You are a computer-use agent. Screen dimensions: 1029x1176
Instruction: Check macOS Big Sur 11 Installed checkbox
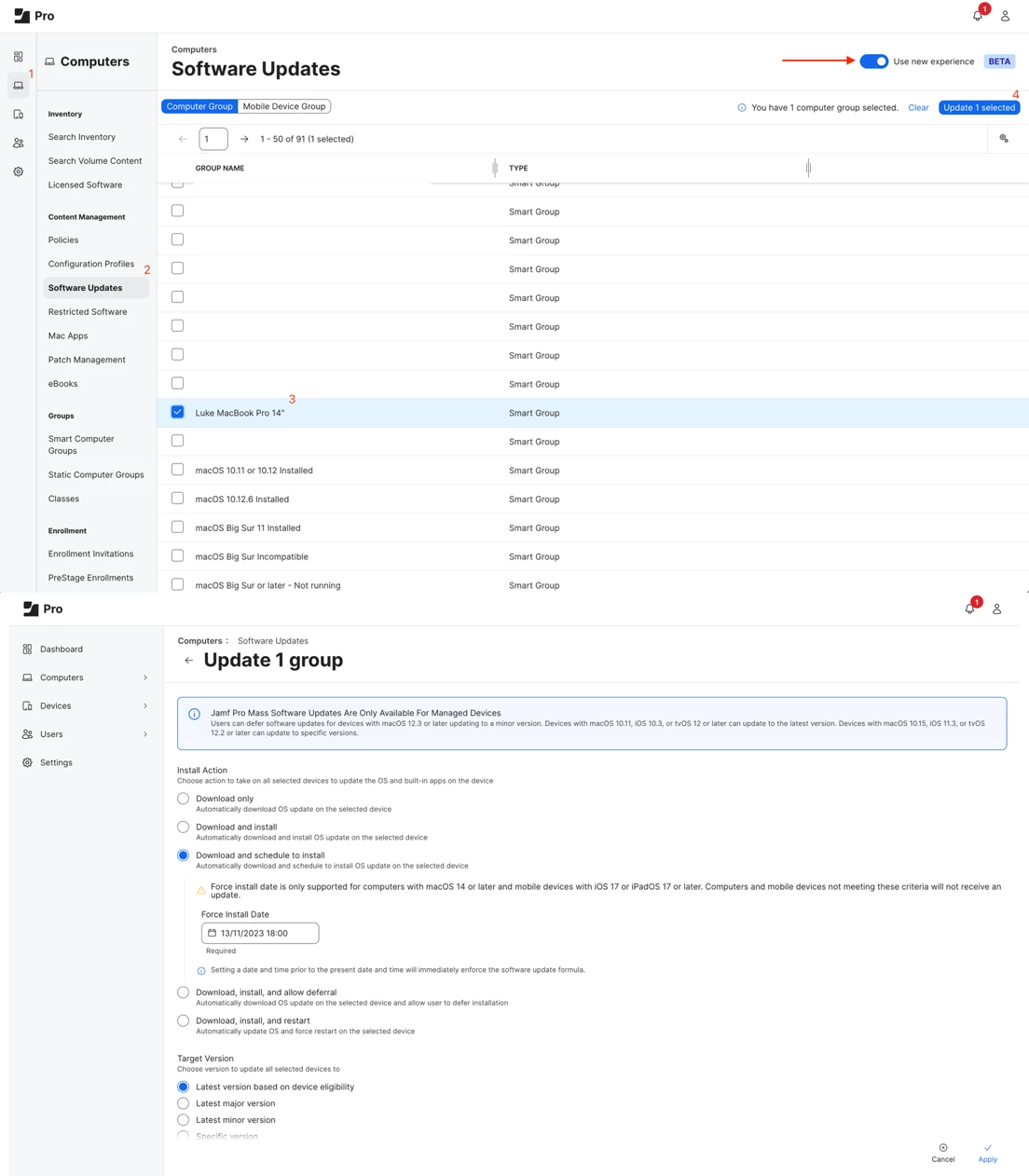pyautogui.click(x=177, y=527)
